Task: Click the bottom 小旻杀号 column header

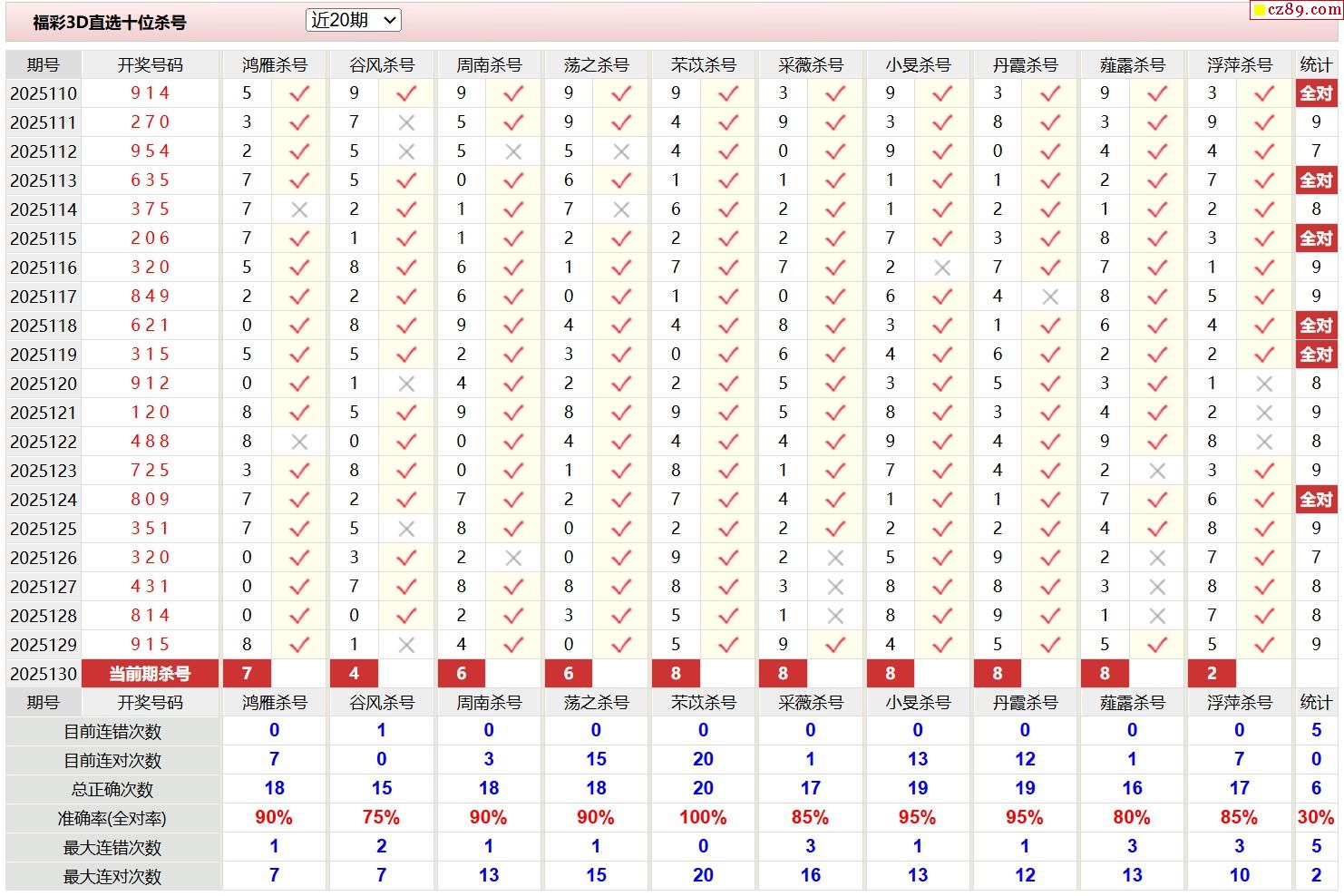Action: (918, 703)
